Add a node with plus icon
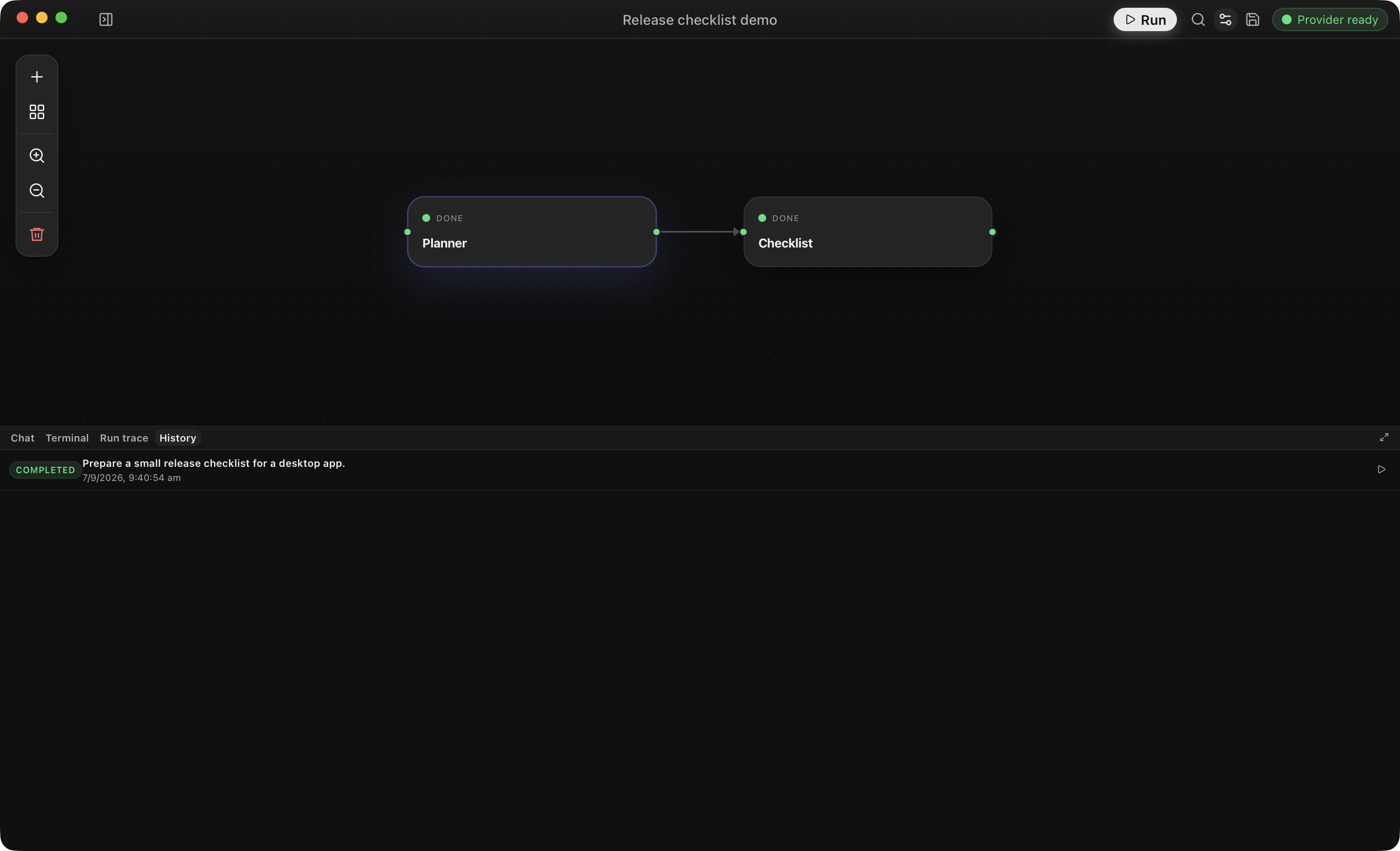This screenshot has height=851, width=1400. tap(37, 77)
